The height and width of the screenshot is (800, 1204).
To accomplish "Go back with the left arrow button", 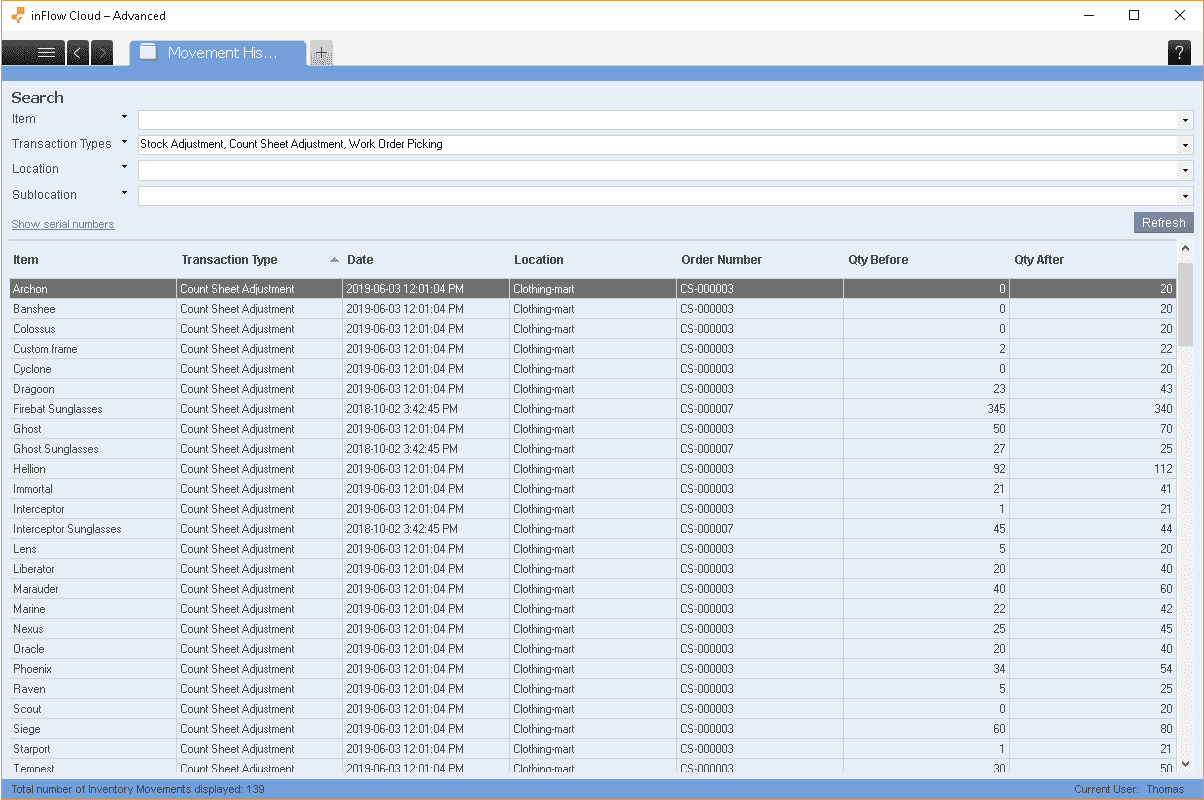I will (x=78, y=53).
